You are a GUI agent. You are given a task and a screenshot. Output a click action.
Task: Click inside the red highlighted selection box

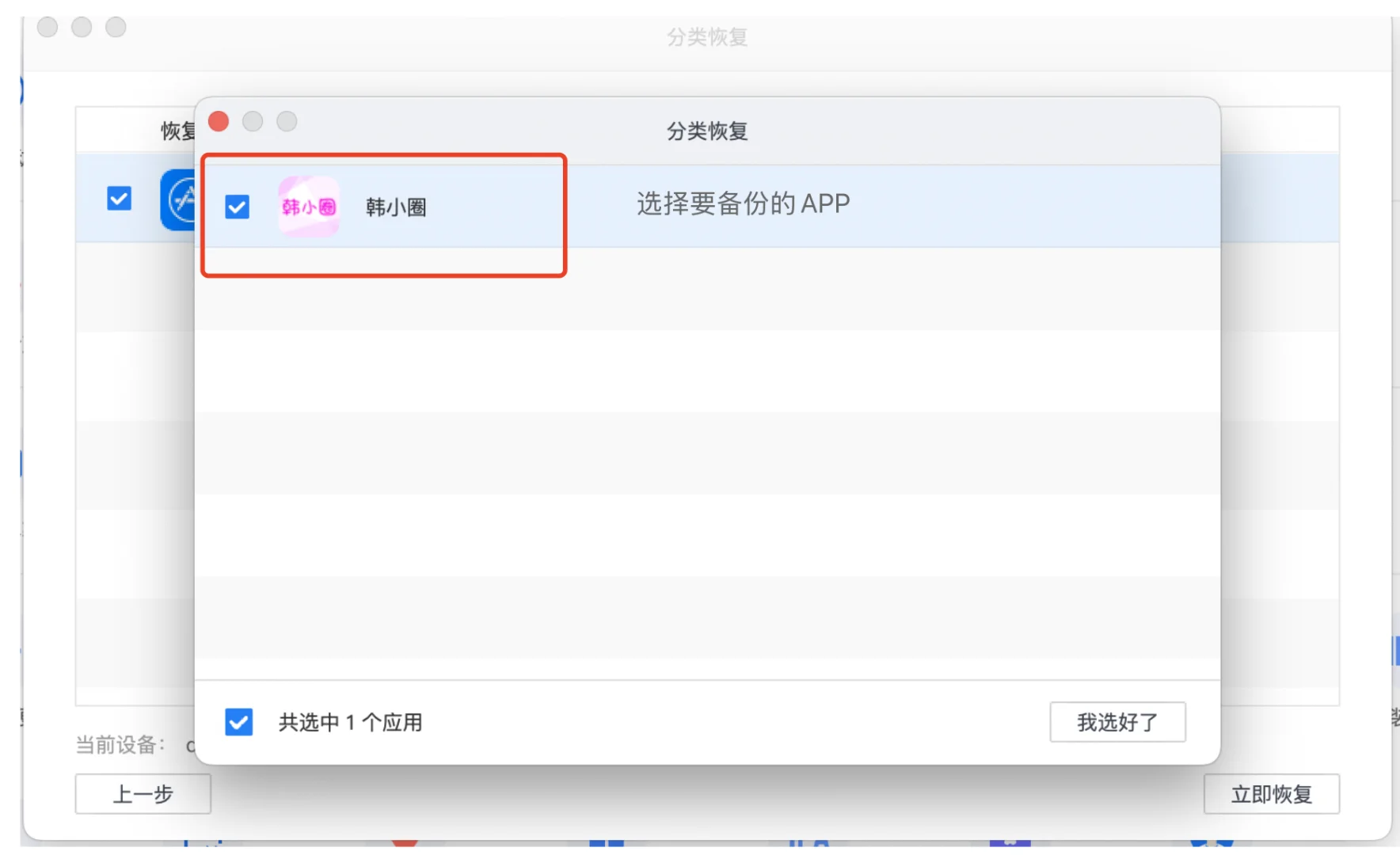tap(384, 214)
